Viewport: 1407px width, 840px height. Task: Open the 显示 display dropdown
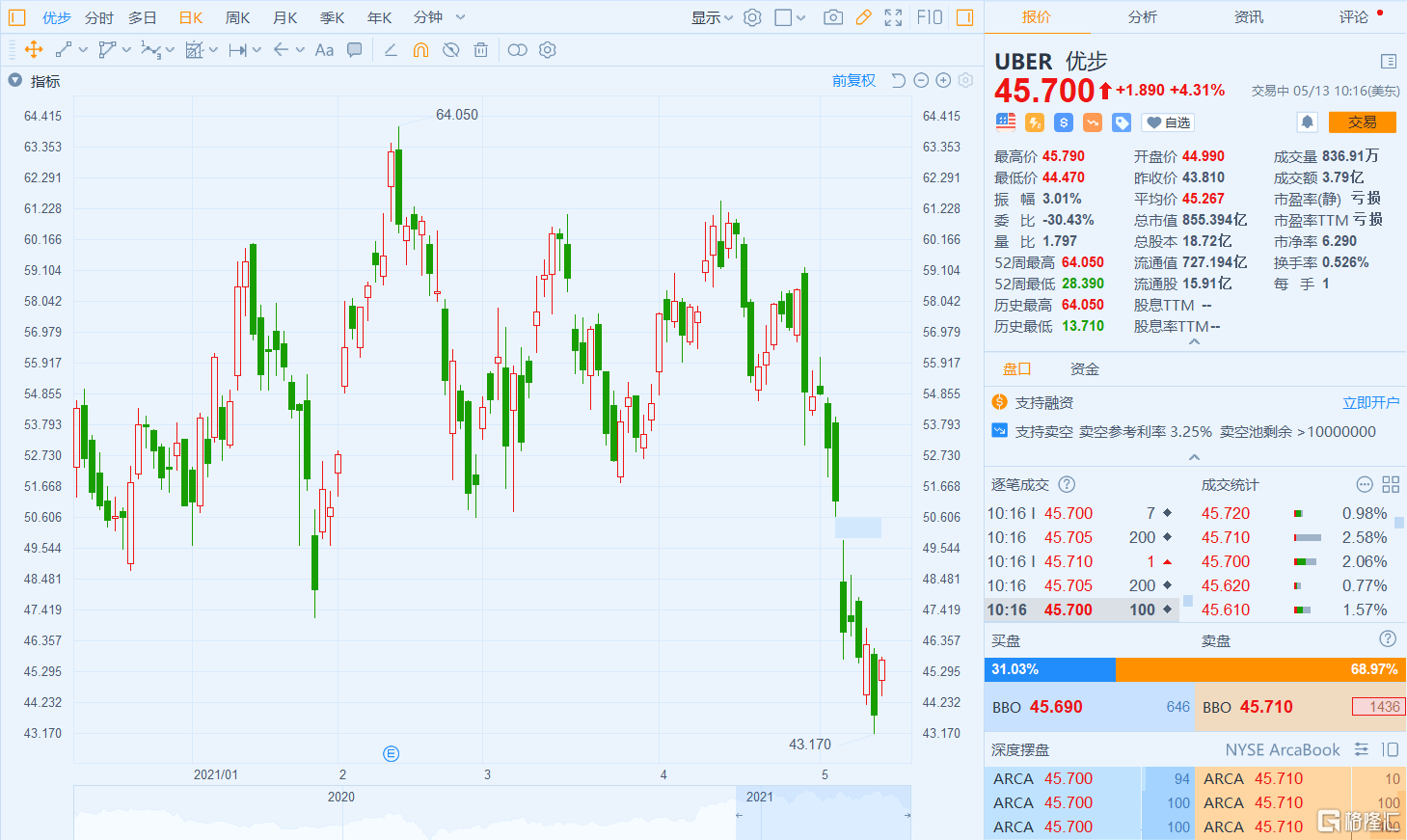[713, 17]
